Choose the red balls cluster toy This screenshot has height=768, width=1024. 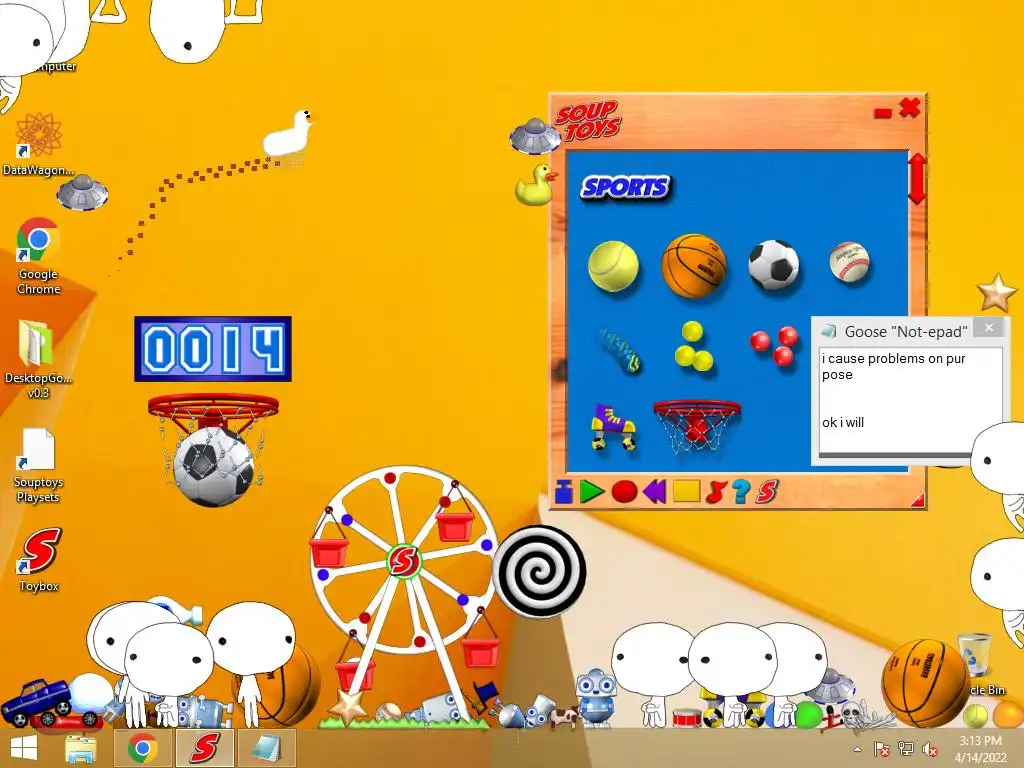point(775,345)
